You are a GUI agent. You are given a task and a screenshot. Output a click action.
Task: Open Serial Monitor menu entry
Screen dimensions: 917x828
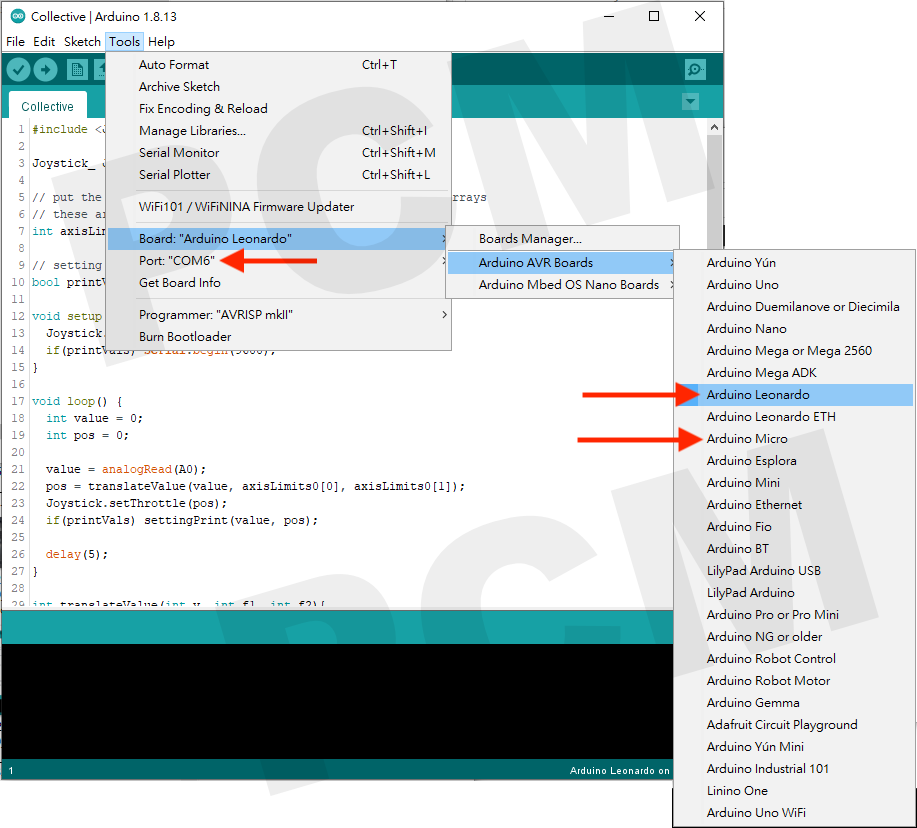click(x=278, y=153)
